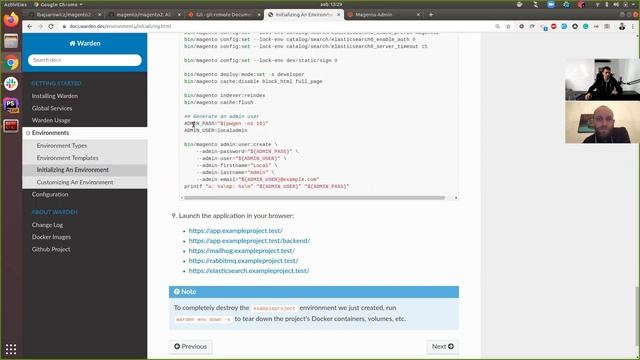The image size is (640, 360).
Task: Open Environment Templates page
Action: pos(67,158)
